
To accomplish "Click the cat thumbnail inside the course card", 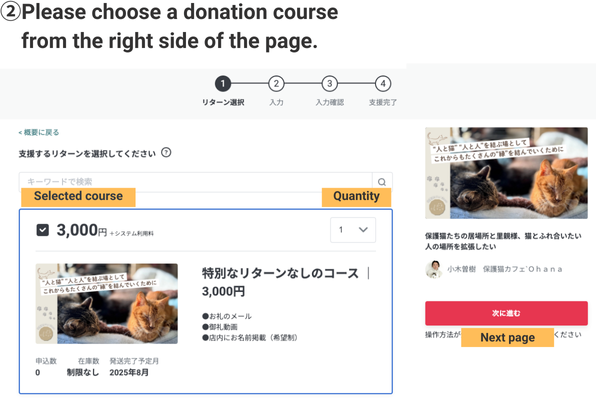I will click(107, 303).
